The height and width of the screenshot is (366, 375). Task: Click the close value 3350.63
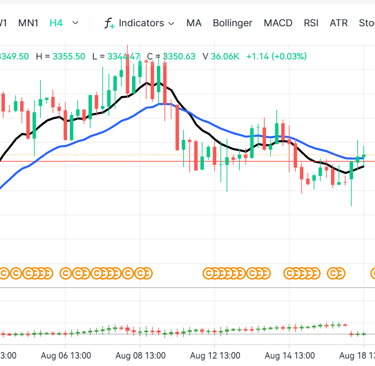click(179, 56)
